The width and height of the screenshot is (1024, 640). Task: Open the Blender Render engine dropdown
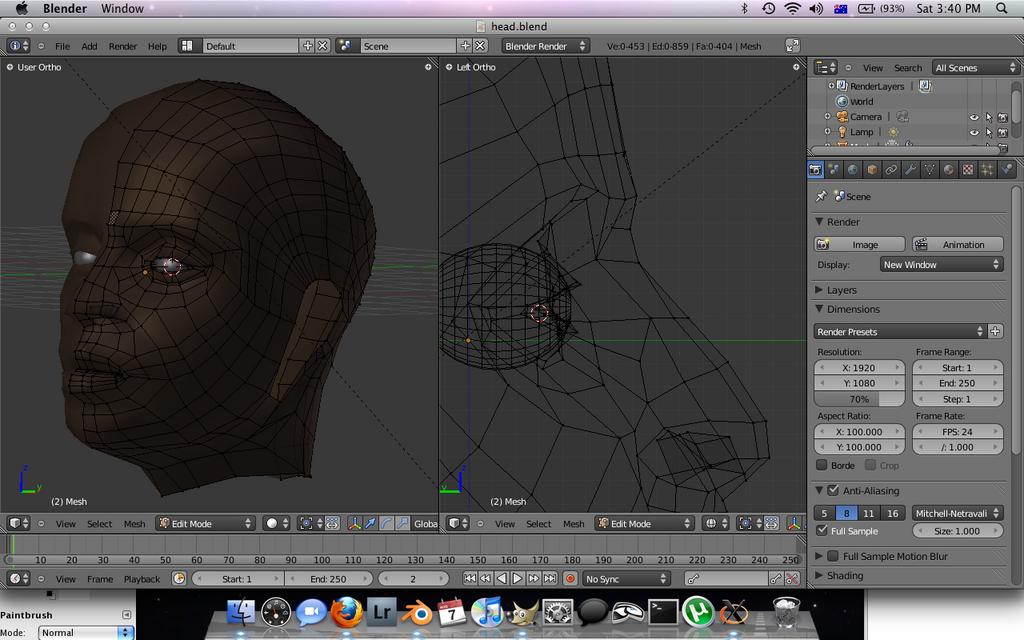click(x=545, y=46)
